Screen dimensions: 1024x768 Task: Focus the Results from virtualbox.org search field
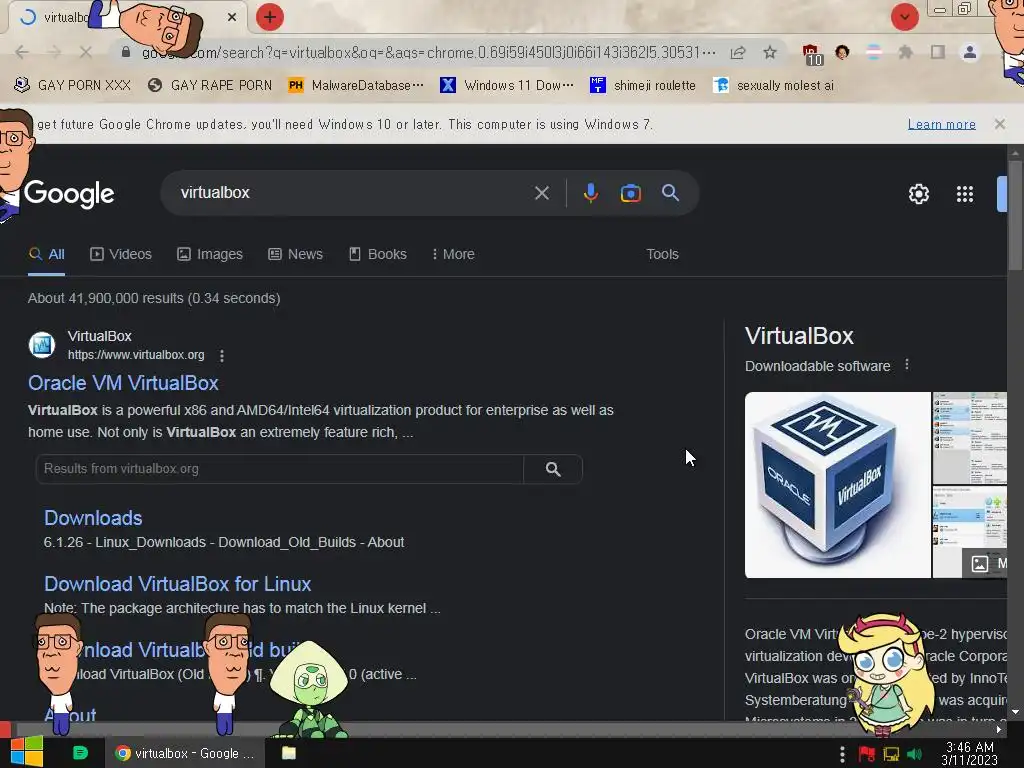280,469
